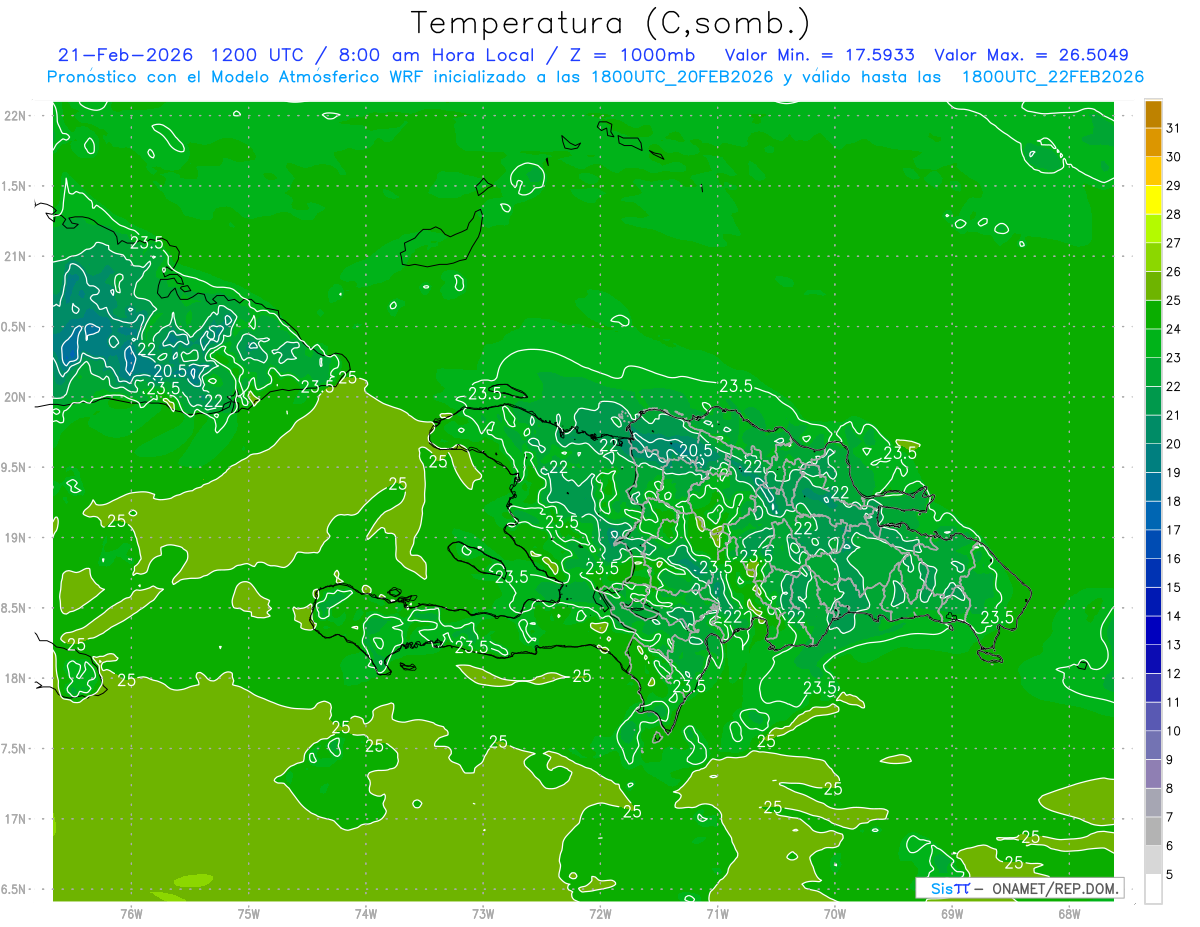The width and height of the screenshot is (1200, 927).
Task: Click the legend value '30'
Action: [1173, 157]
